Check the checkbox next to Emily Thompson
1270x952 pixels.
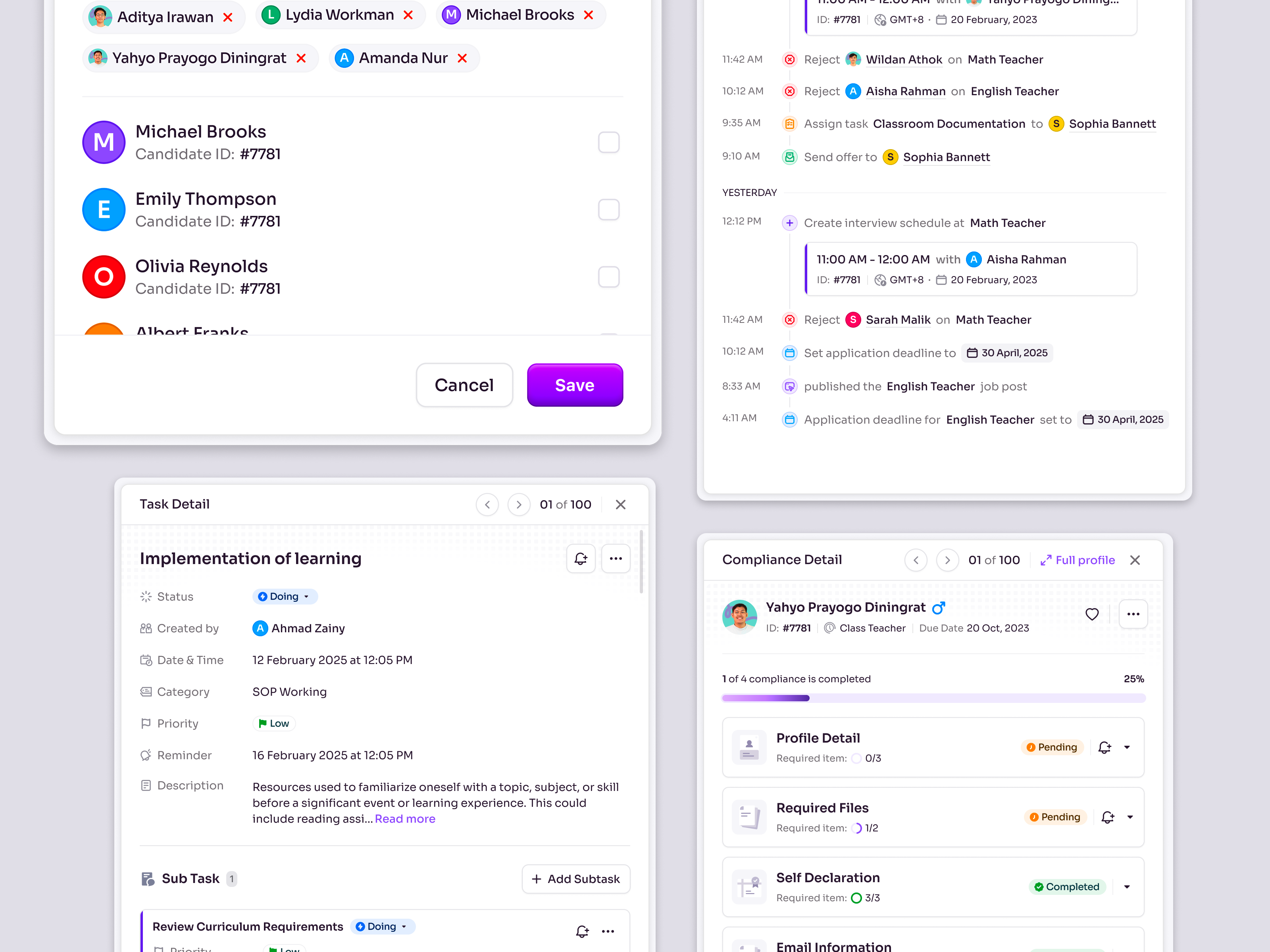pos(608,209)
